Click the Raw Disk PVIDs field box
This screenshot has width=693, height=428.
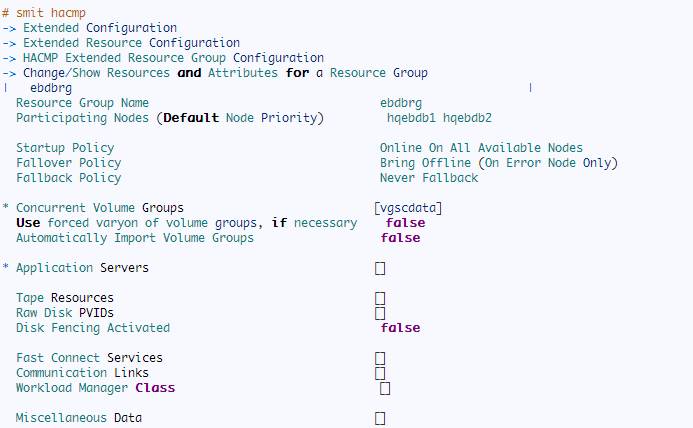380,313
